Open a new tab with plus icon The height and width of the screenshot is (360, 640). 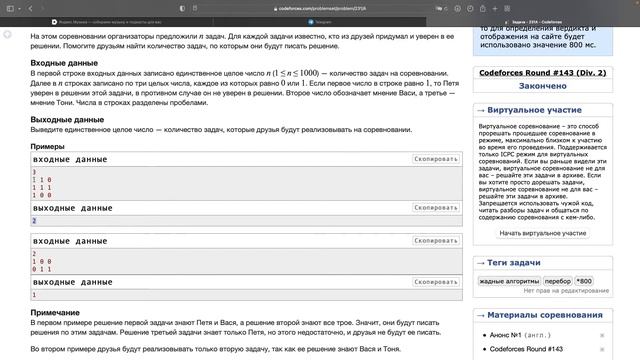point(495,9)
